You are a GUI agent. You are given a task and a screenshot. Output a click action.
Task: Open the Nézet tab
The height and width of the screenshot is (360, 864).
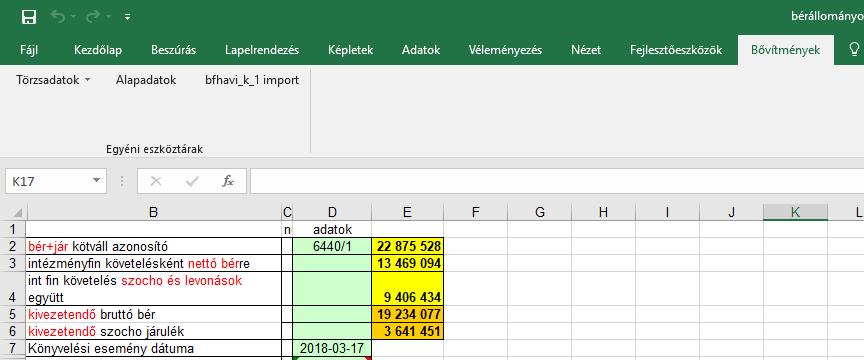point(586,50)
